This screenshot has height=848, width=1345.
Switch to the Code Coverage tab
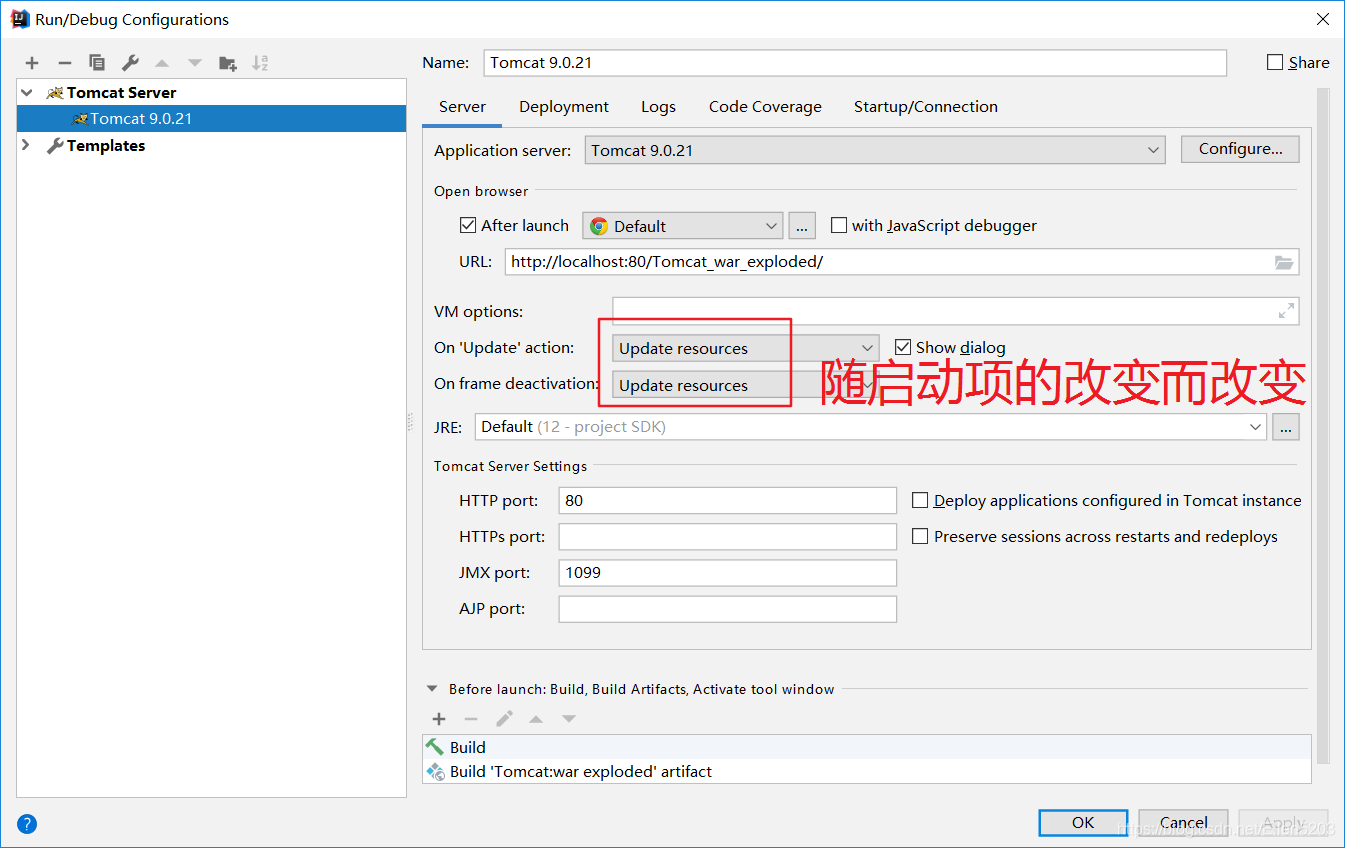(x=765, y=107)
